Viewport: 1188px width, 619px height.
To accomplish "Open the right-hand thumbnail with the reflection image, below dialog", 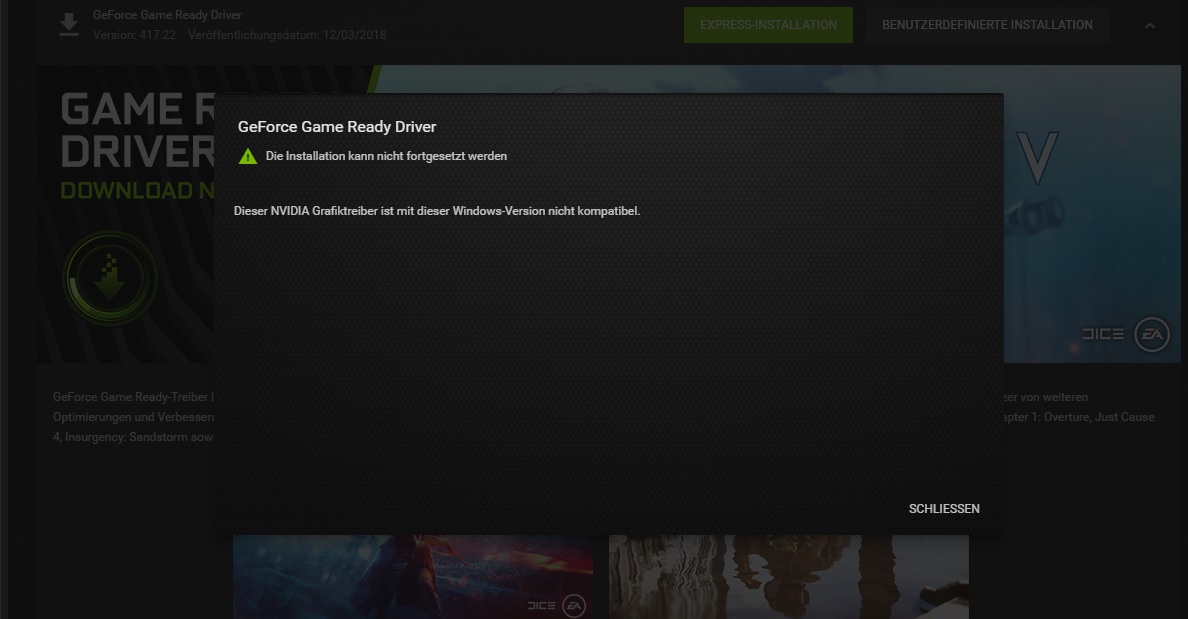I will pos(789,577).
